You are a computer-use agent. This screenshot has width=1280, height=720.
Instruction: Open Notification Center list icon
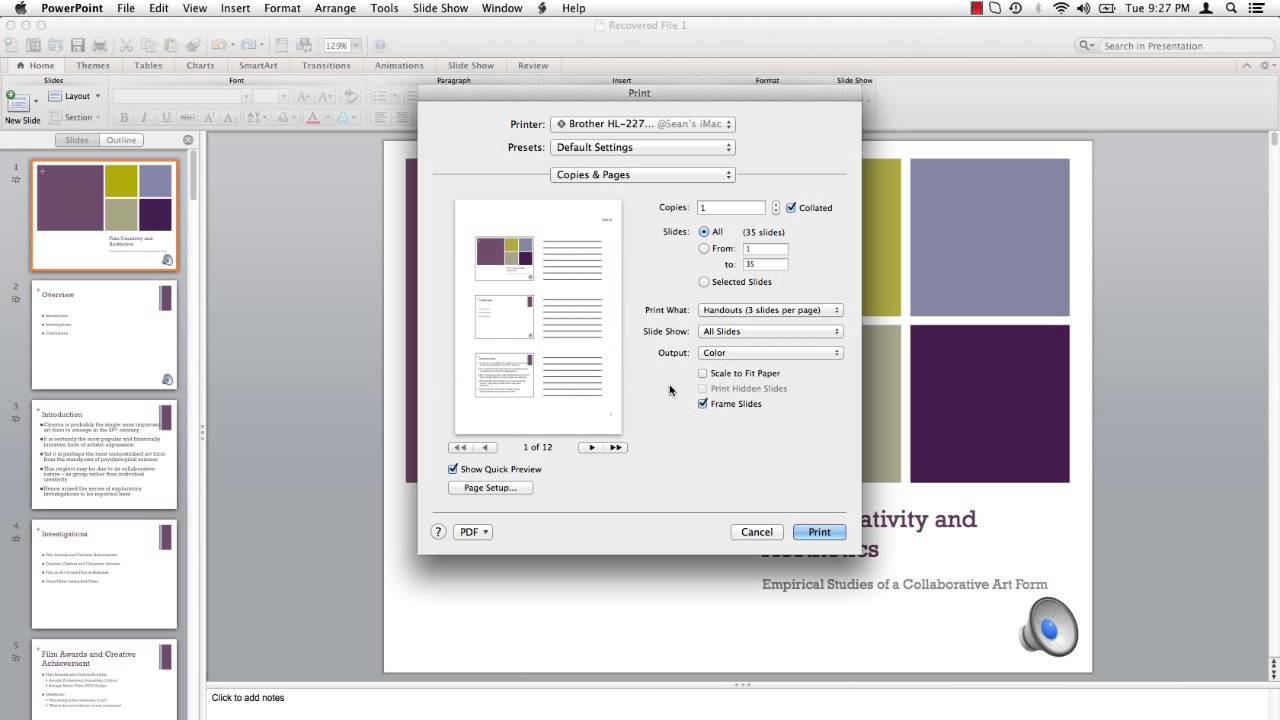(x=1258, y=8)
